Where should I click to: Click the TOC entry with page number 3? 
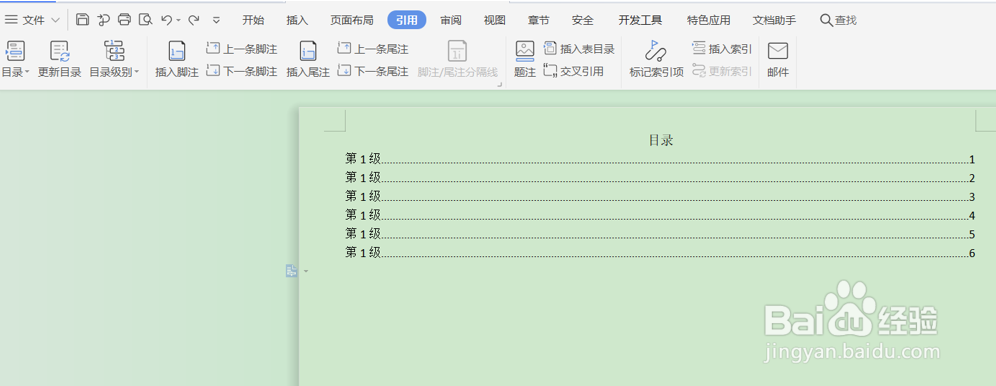[660, 196]
